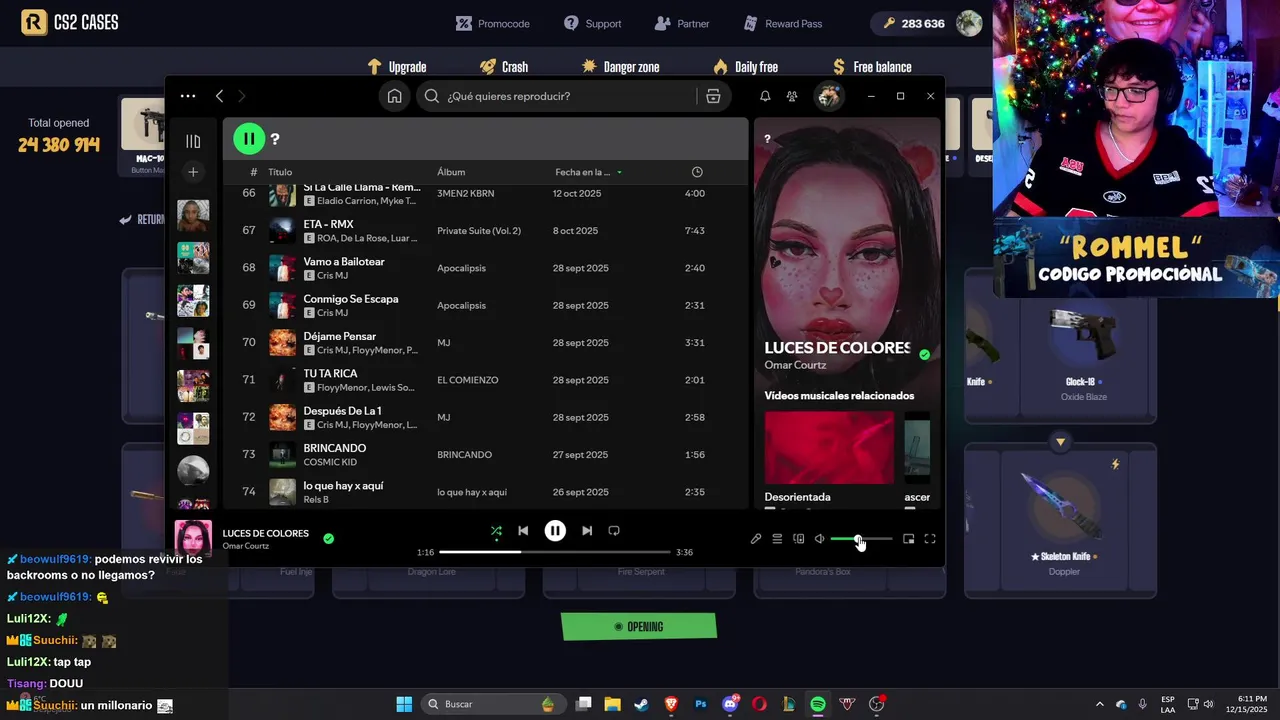Open Discord from the taskbar

pyautogui.click(x=731, y=704)
